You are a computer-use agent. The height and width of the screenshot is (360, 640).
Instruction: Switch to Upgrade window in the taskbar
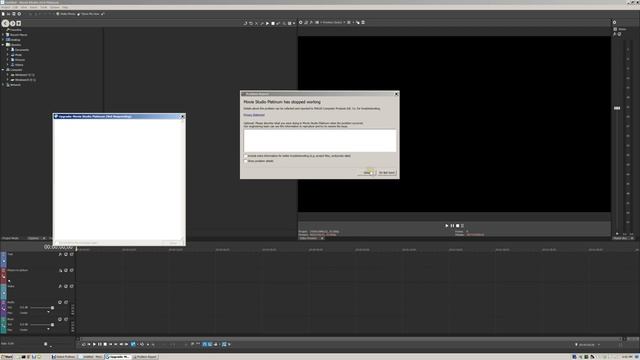[118, 357]
